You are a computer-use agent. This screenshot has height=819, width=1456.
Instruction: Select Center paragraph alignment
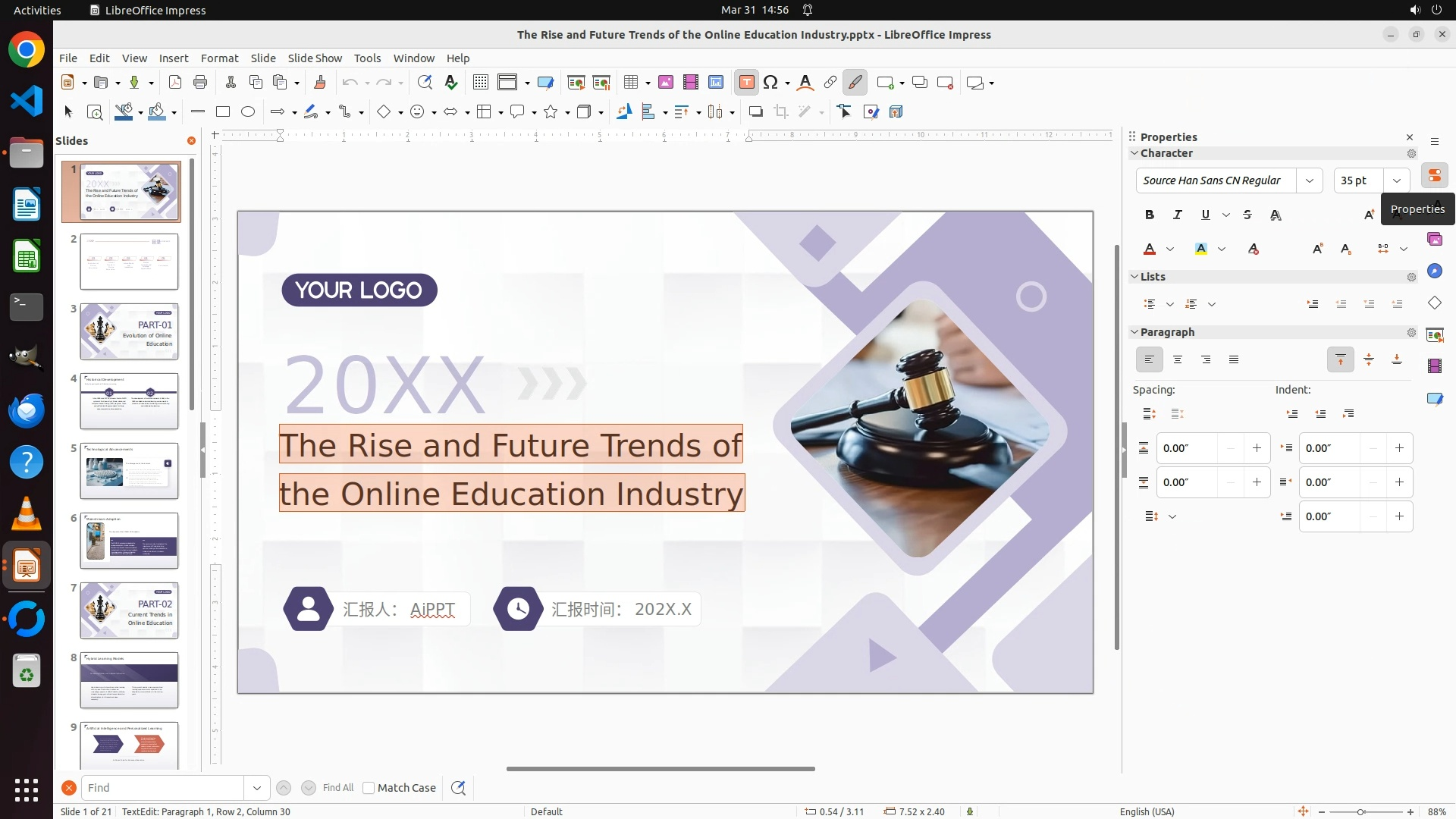coord(1178,359)
